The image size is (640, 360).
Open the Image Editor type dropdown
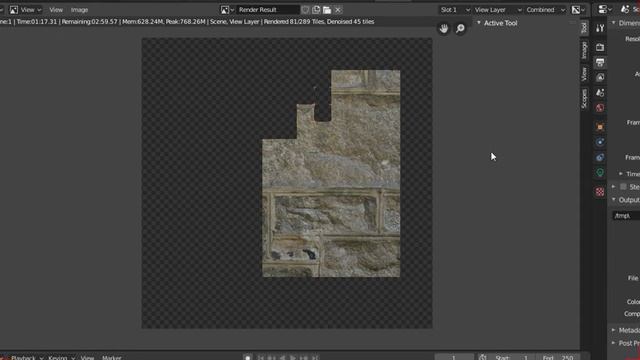[x=2, y=9]
